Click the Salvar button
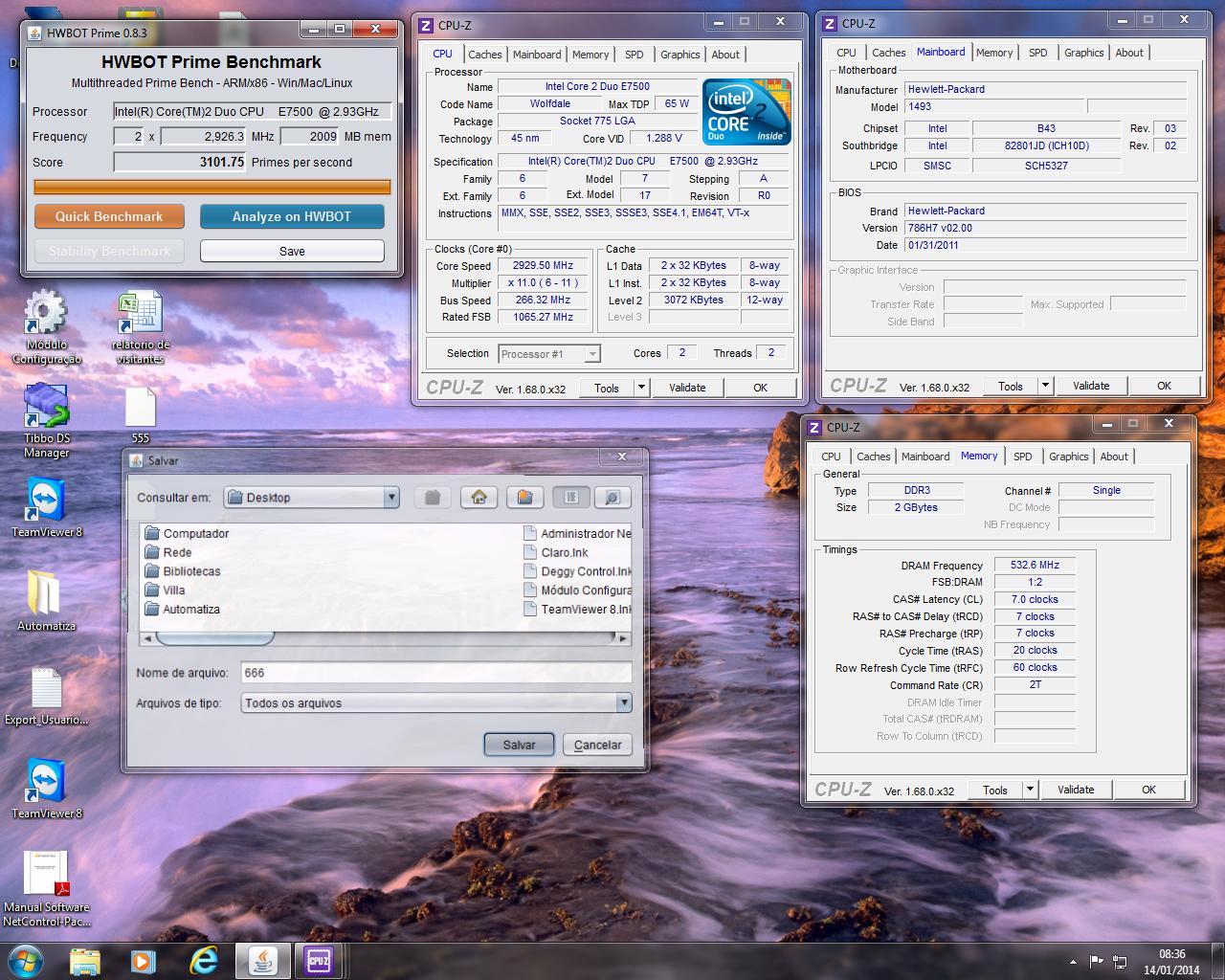This screenshot has width=1225, height=980. [x=519, y=745]
